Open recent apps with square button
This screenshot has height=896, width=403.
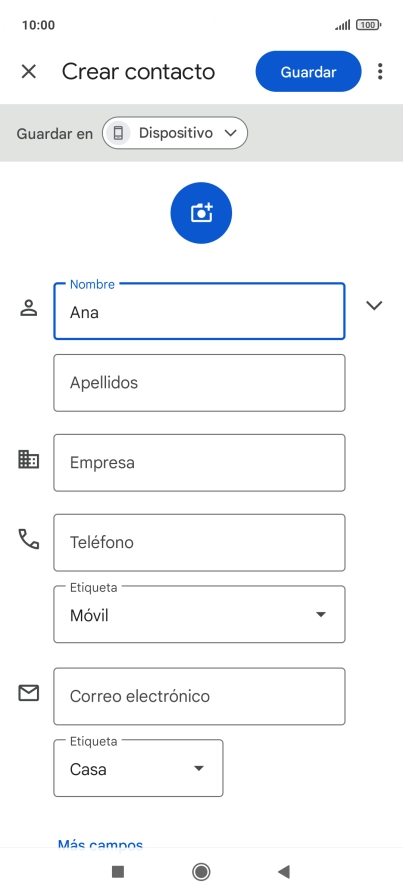118,871
